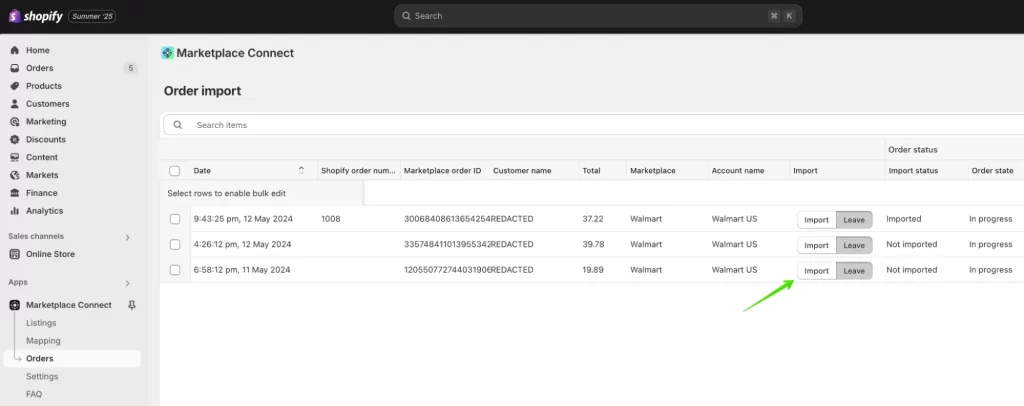The height and width of the screenshot is (406, 1024).
Task: Select the 9:43:25 pm order checkbox
Action: click(x=175, y=219)
